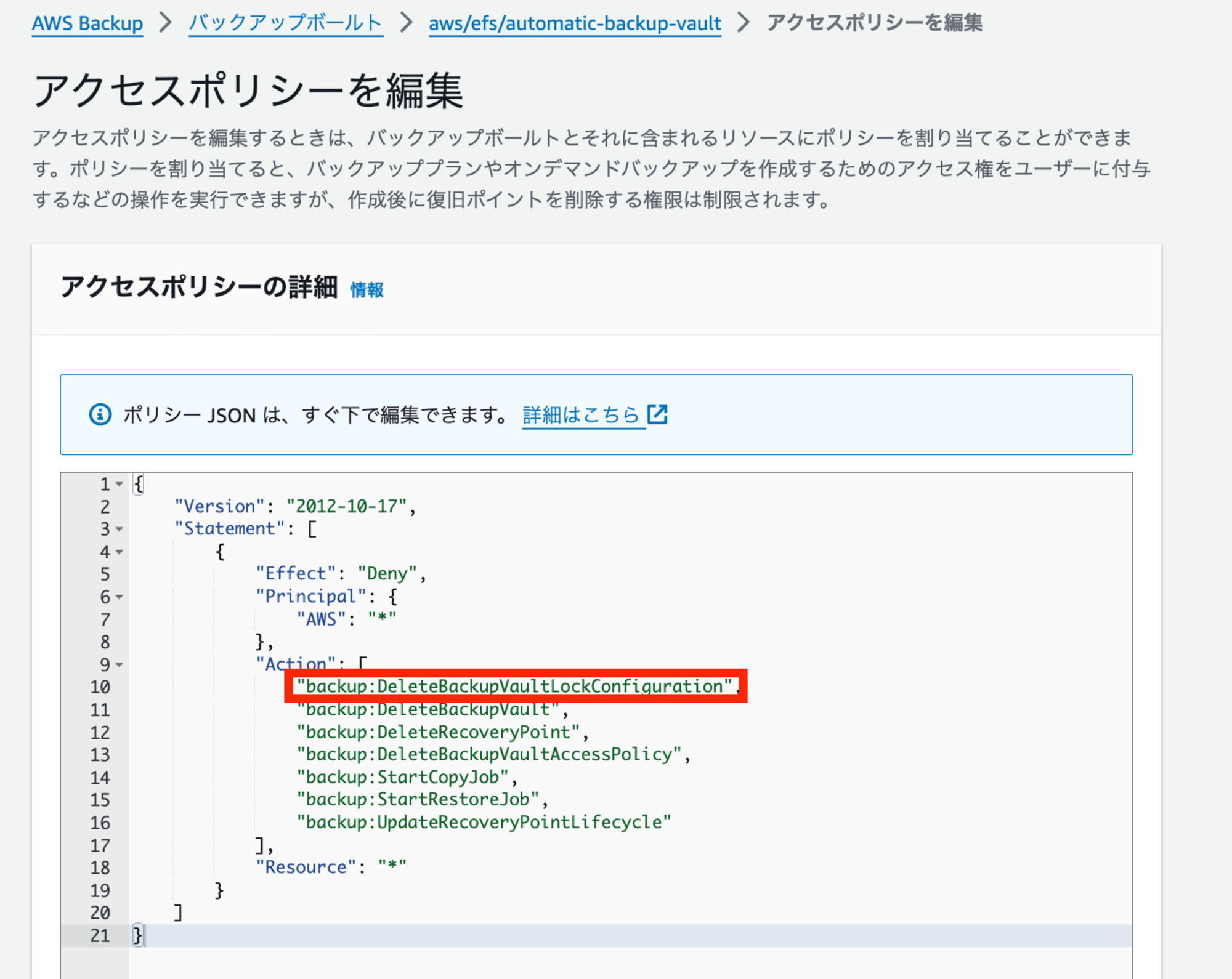Collapse the Statement fold arrow on line 3
1232x979 pixels.
(x=120, y=530)
